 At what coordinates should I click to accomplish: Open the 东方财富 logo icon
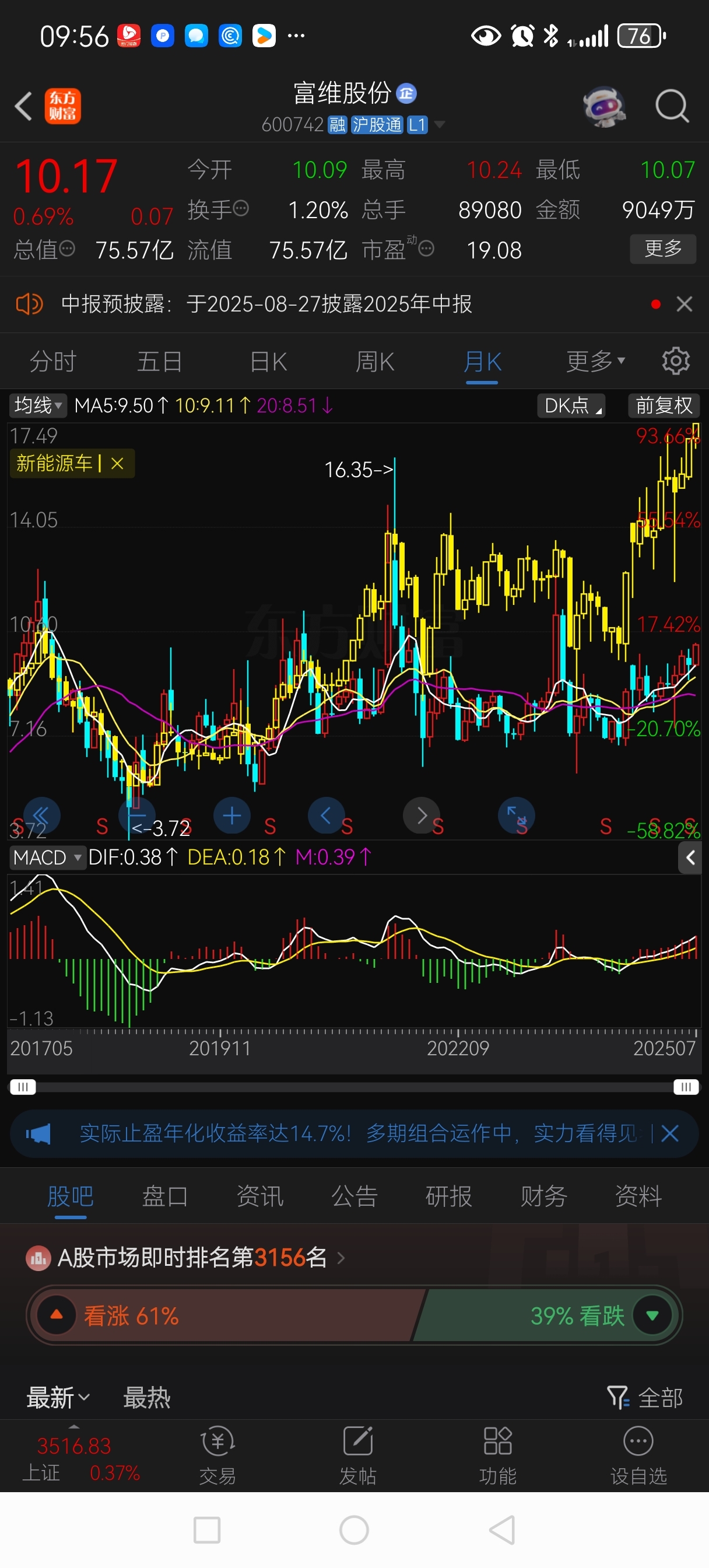pos(63,107)
